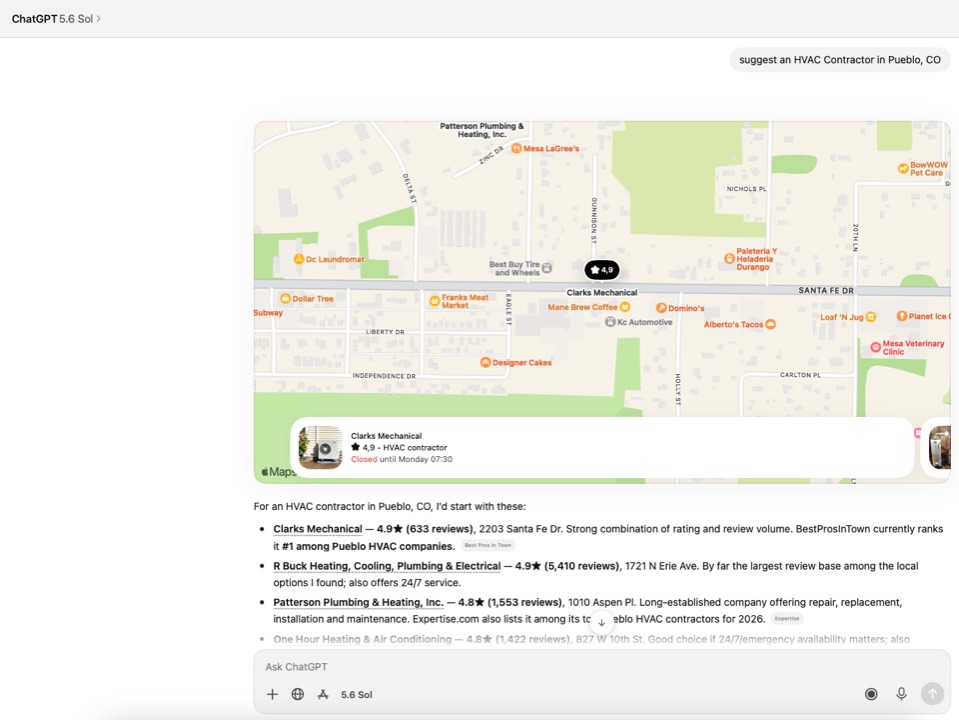Click the Expertise source chip
This screenshot has height=720, width=959.
tap(787, 618)
